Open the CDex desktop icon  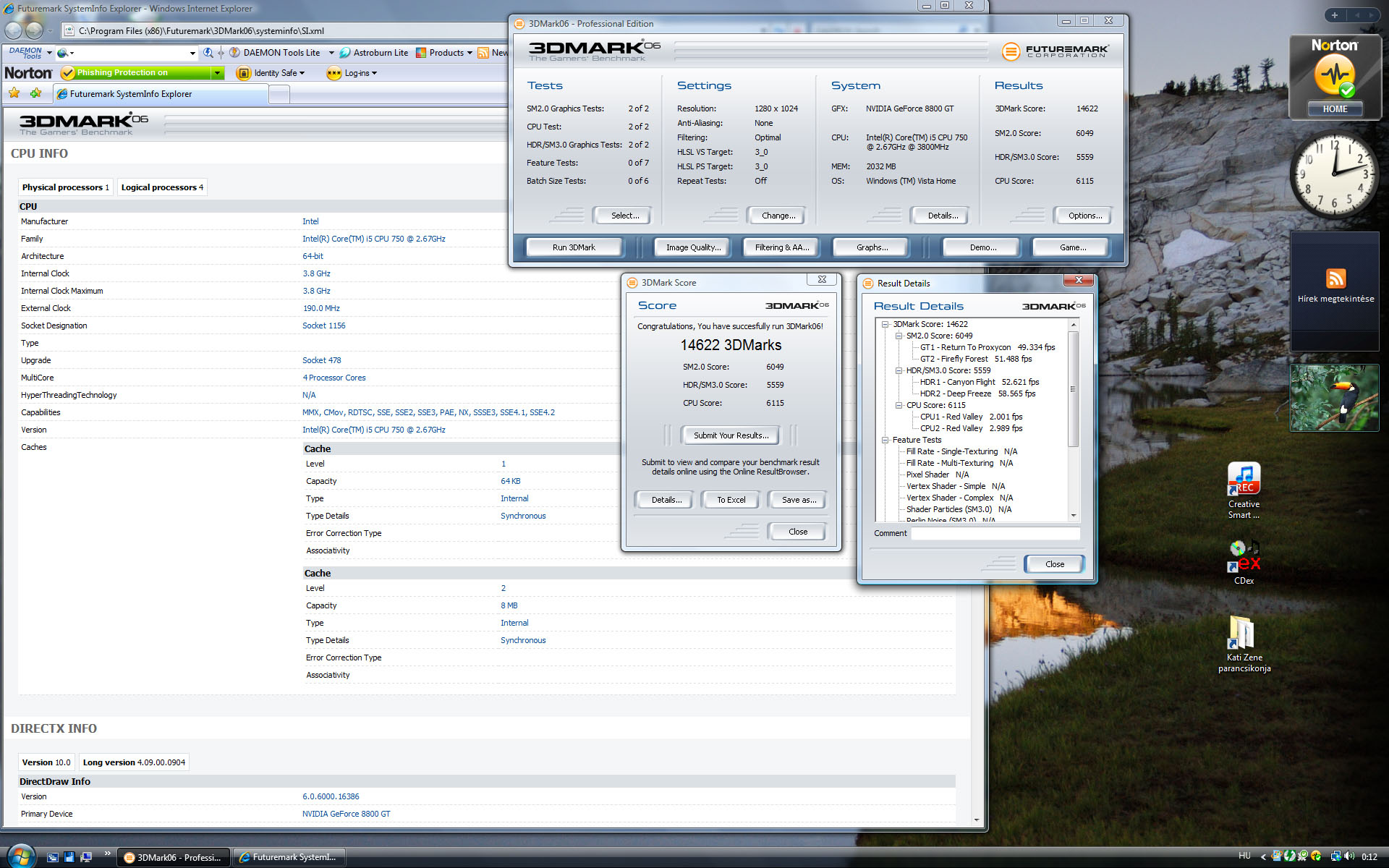[1244, 557]
